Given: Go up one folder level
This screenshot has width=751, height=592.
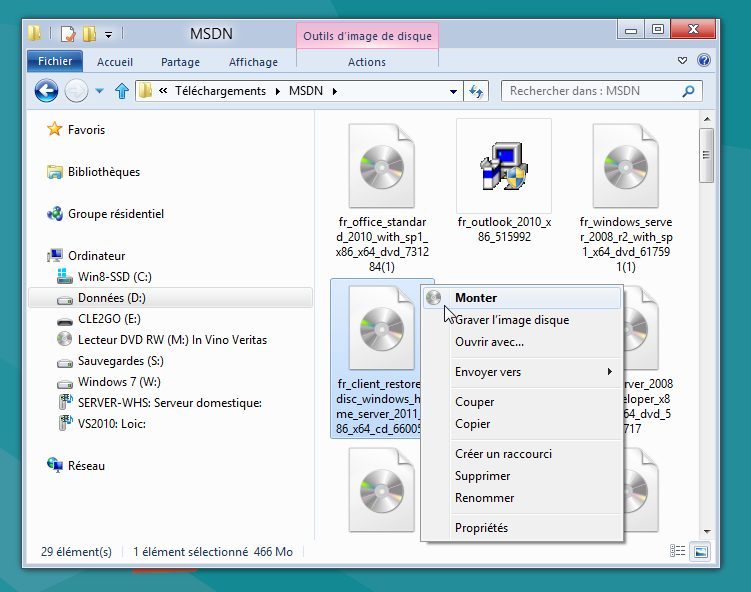Looking at the screenshot, I should coord(122,91).
